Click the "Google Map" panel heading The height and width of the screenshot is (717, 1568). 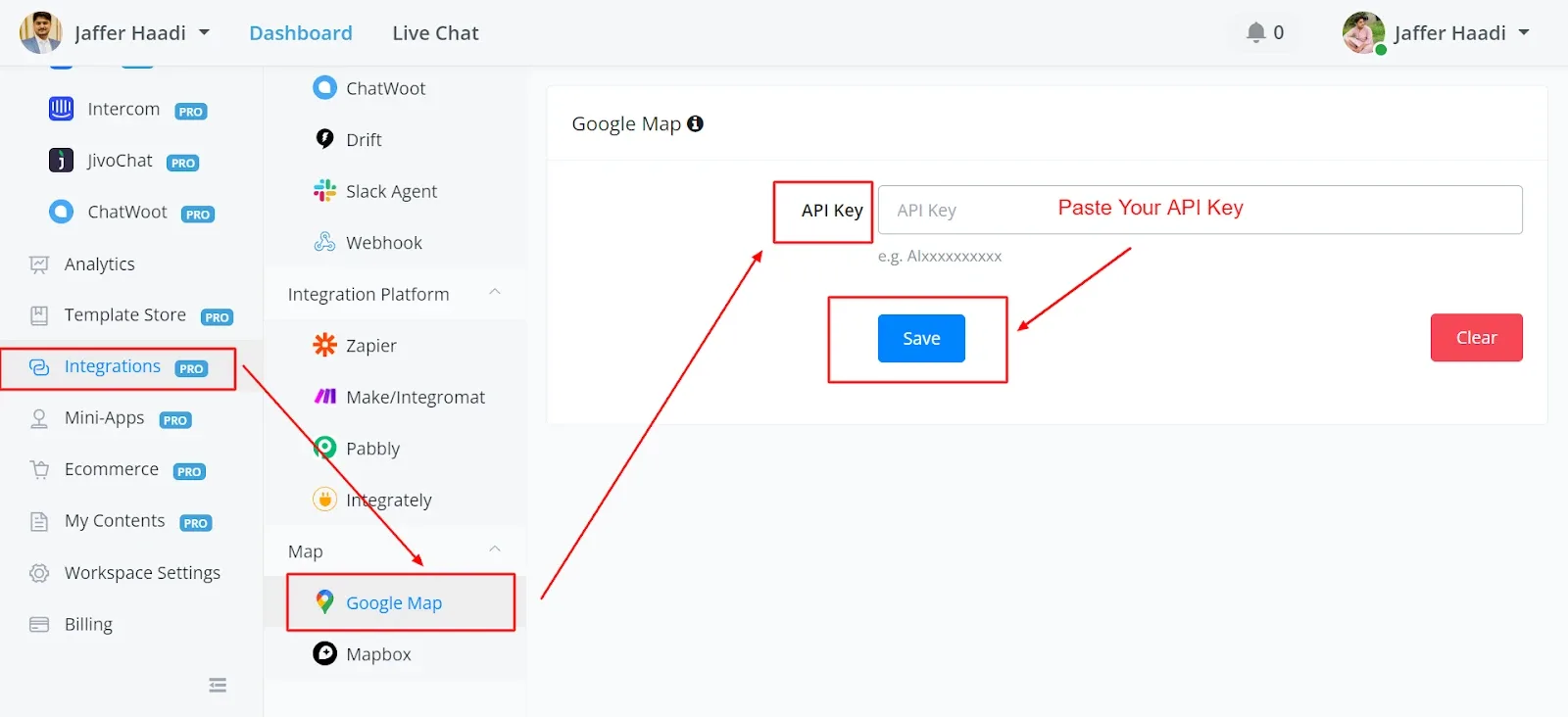[x=626, y=124]
